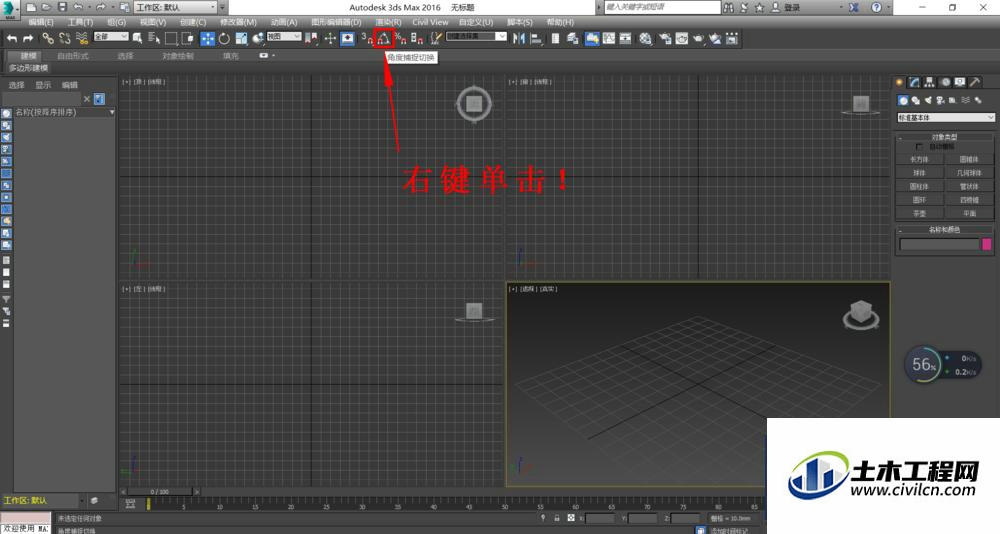1000x534 pixels.
Task: Toggle Window/Crossing selection mode
Action: pos(188,38)
